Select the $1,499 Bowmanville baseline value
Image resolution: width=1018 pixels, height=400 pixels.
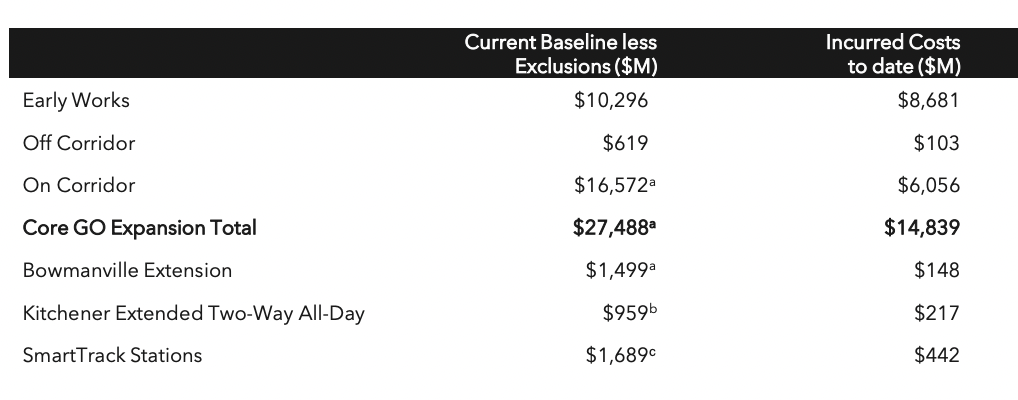[615, 270]
